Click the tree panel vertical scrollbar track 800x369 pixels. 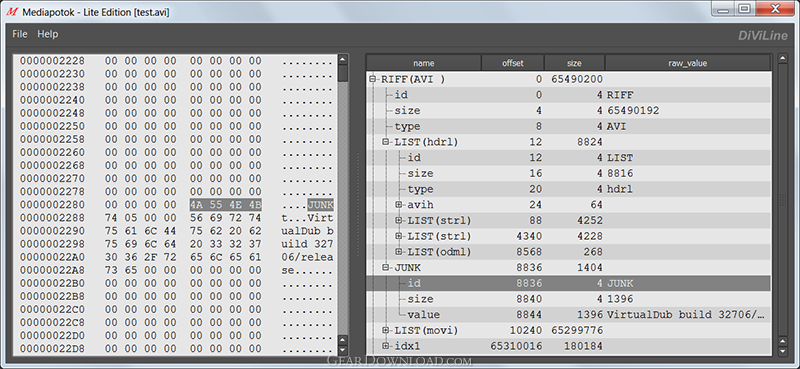[x=783, y=200]
